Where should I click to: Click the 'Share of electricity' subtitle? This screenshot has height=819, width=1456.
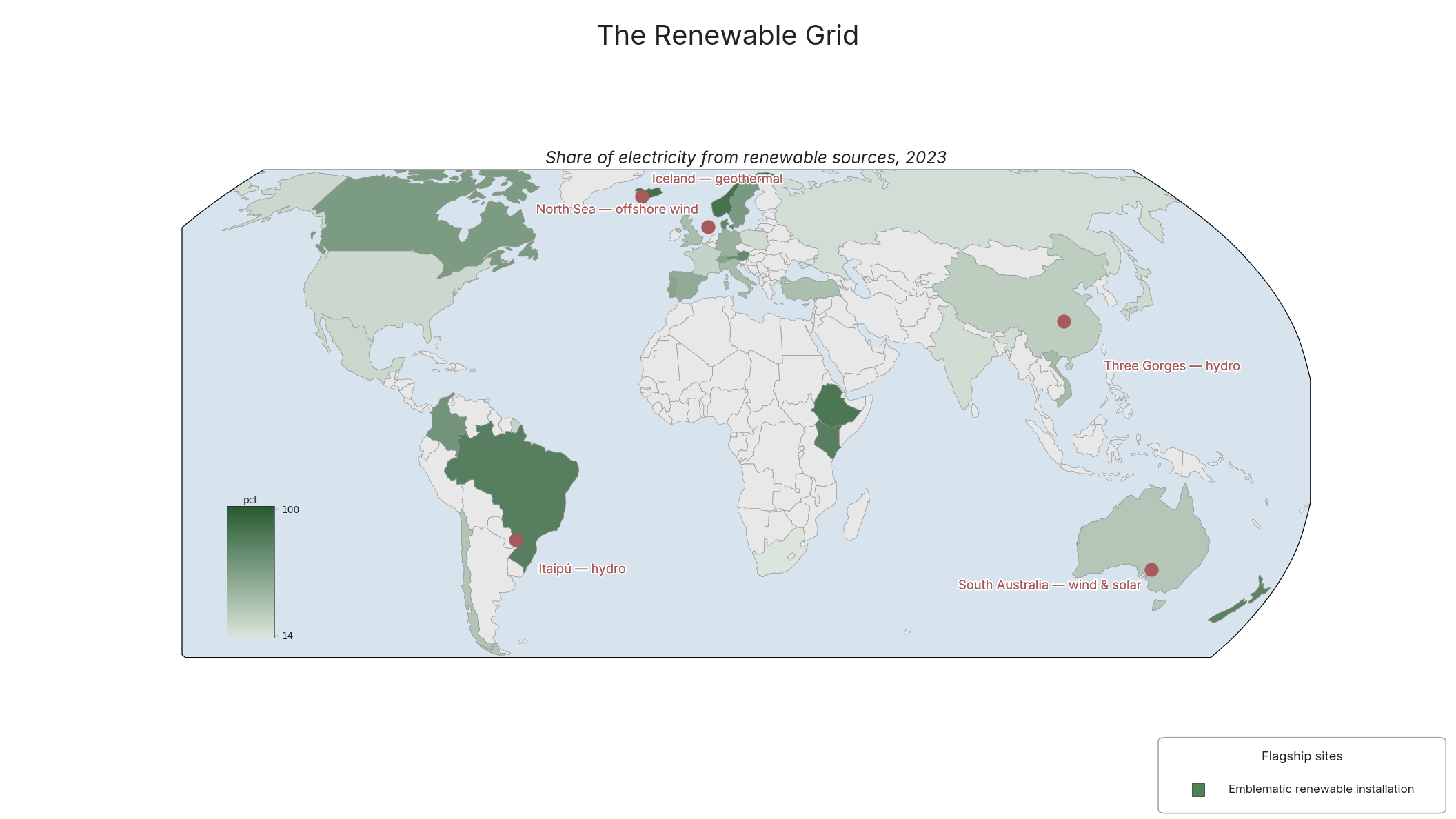pyautogui.click(x=746, y=158)
